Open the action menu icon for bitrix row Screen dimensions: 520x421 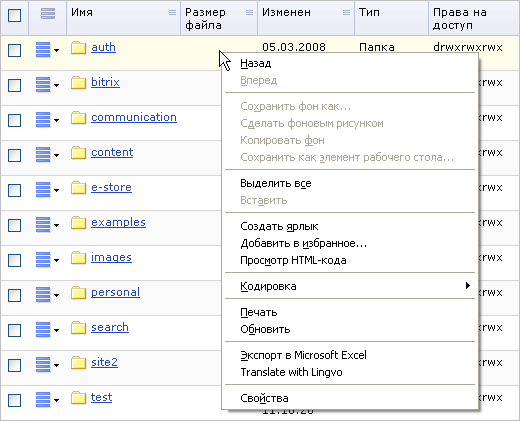(x=47, y=85)
